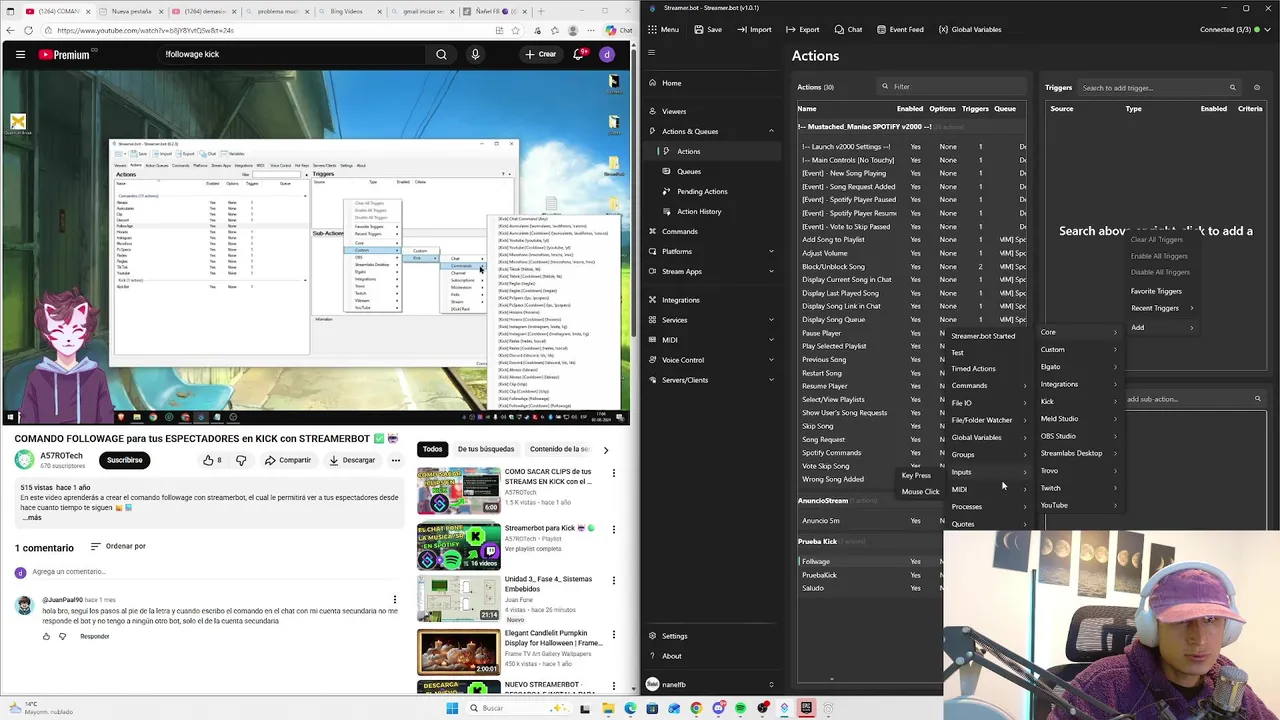1280x720 pixels.
Task: Open the Event Feed toolbar item
Action: point(899,29)
